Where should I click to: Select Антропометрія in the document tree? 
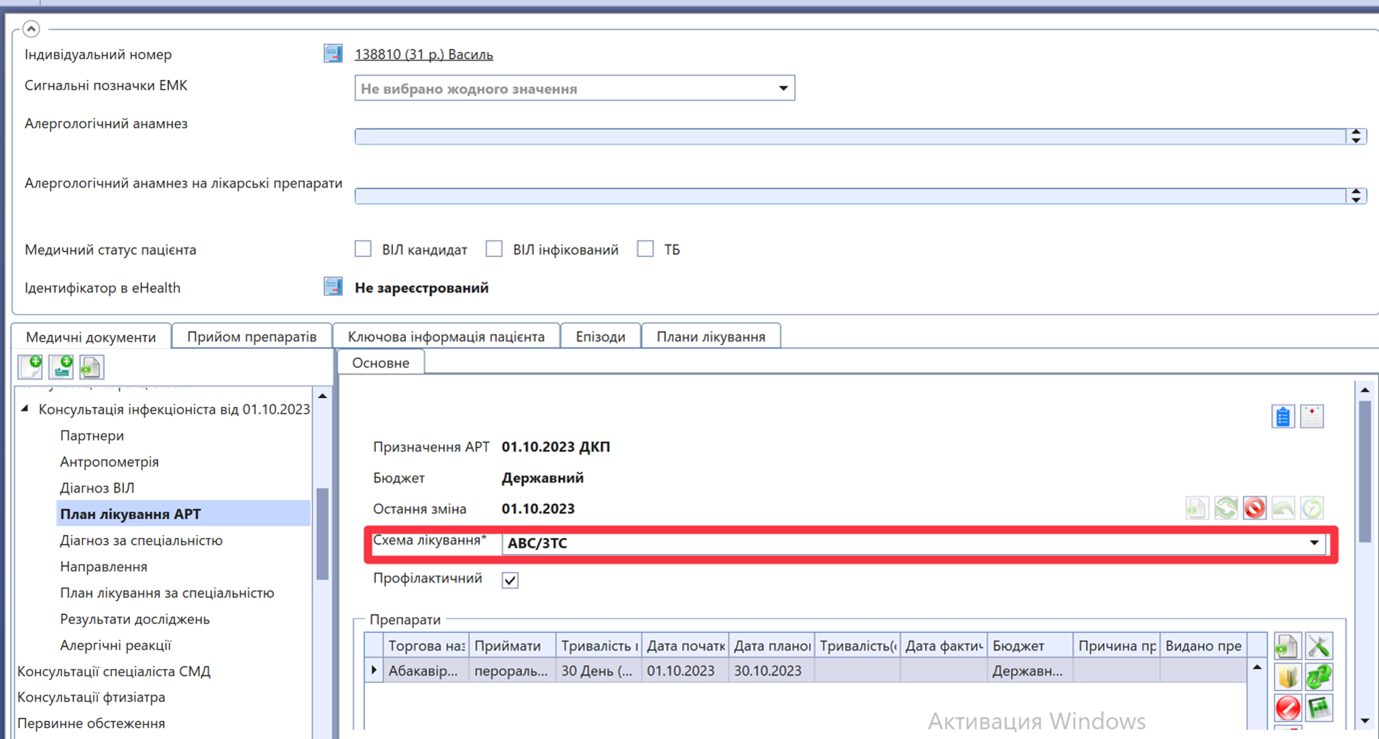tap(109, 462)
